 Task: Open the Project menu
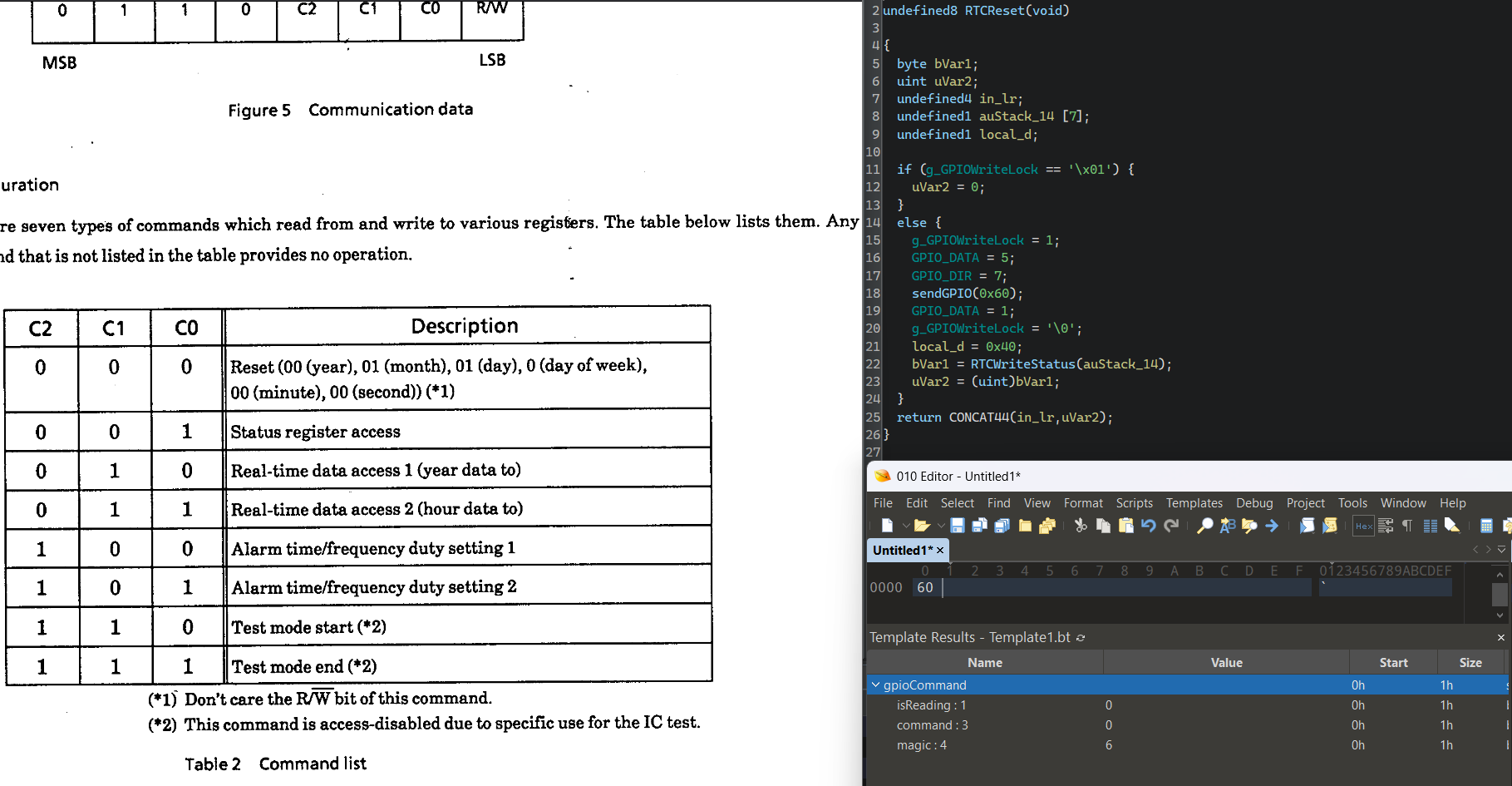tap(1306, 502)
